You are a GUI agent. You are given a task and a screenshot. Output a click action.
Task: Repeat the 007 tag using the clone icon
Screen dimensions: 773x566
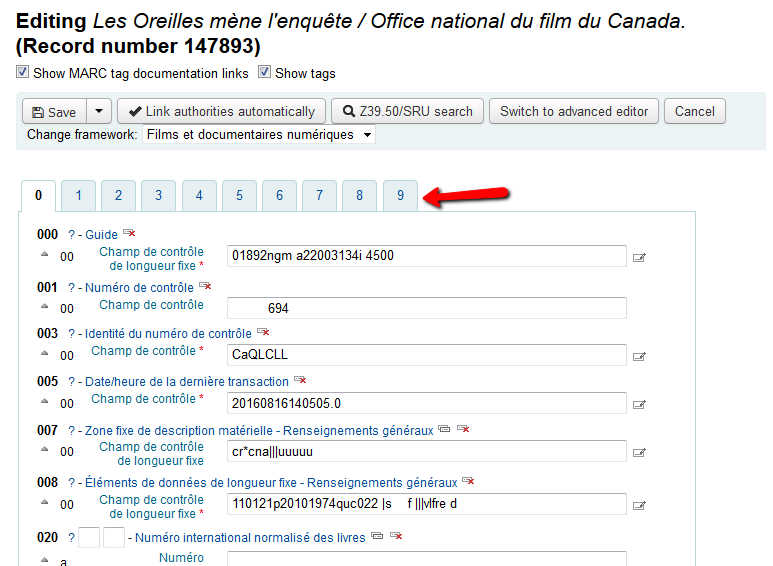[444, 430]
